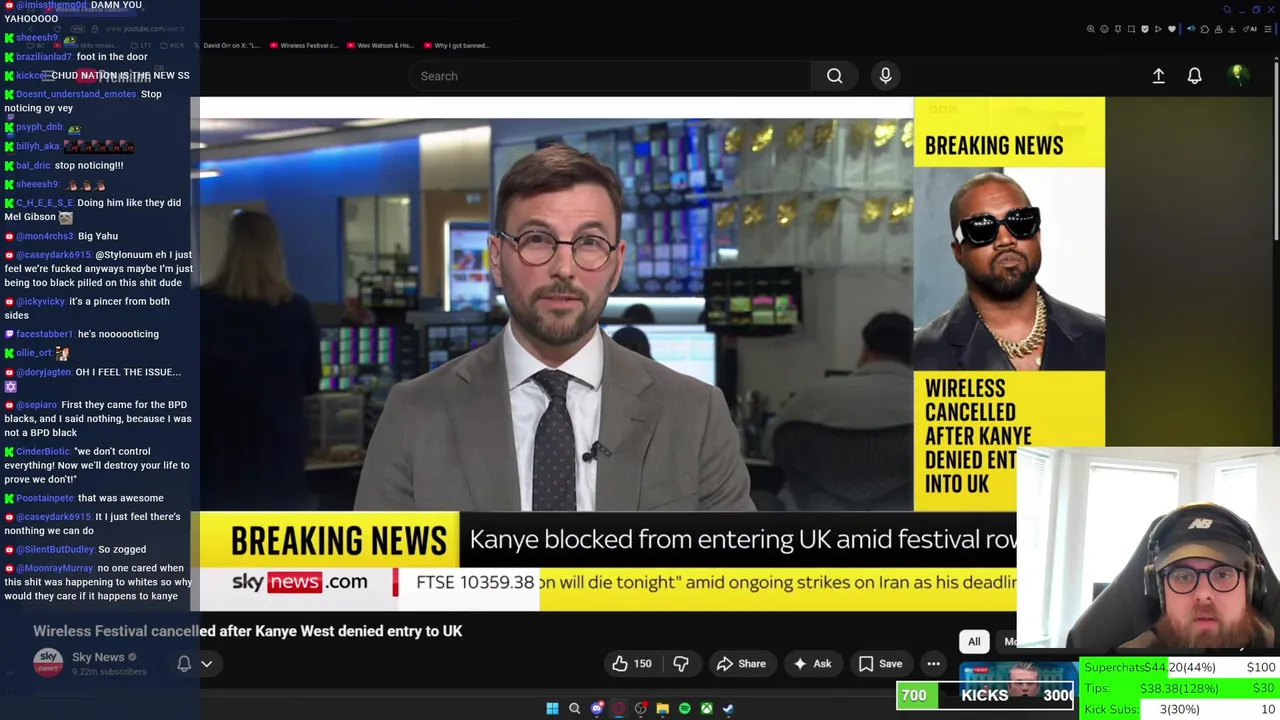1280x720 pixels.
Task: Open the browser easy setup menu icon
Action: [1268, 29]
